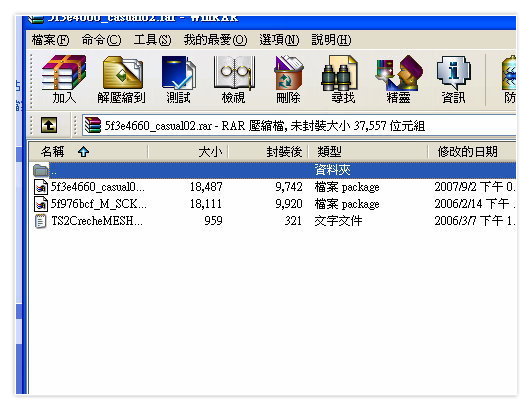Click the 防 virus scan toolbar icon
This screenshot has width=532, height=410.
click(x=509, y=79)
